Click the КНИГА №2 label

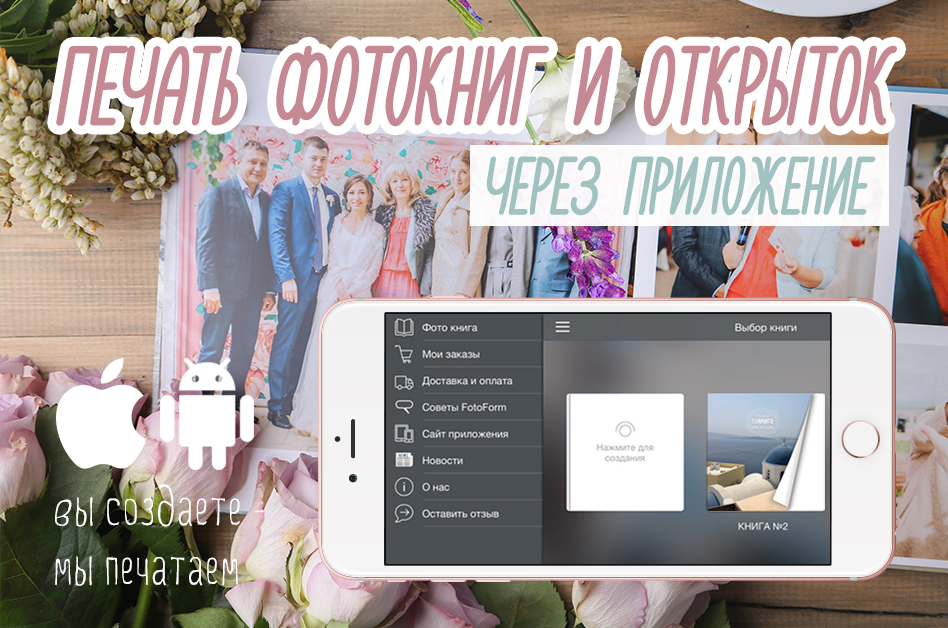[x=762, y=526]
